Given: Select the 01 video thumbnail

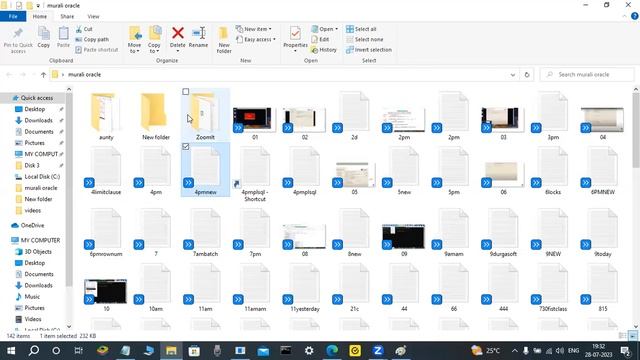Looking at the screenshot, I should click(x=255, y=121).
